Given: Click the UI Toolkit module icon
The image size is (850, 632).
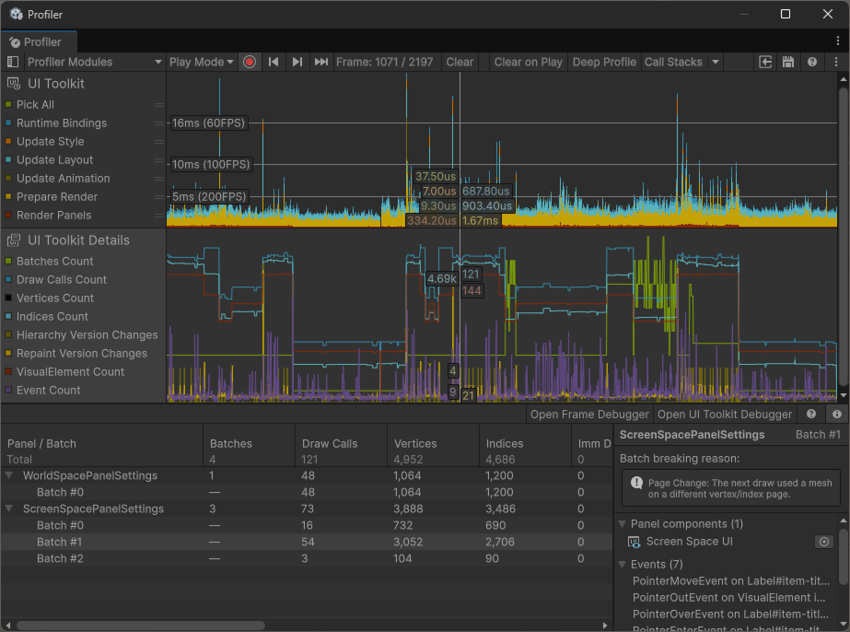Looking at the screenshot, I should (14, 83).
